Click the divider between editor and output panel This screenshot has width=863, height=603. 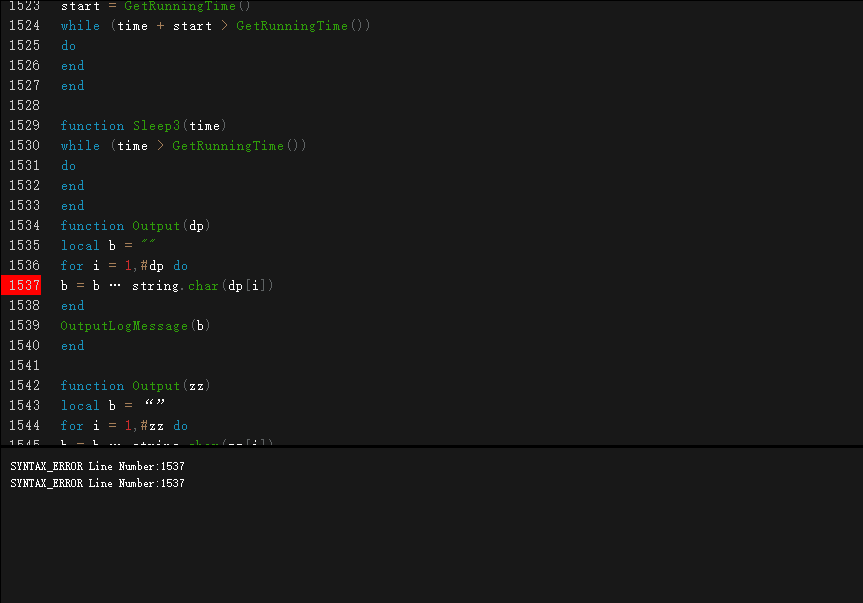431,446
